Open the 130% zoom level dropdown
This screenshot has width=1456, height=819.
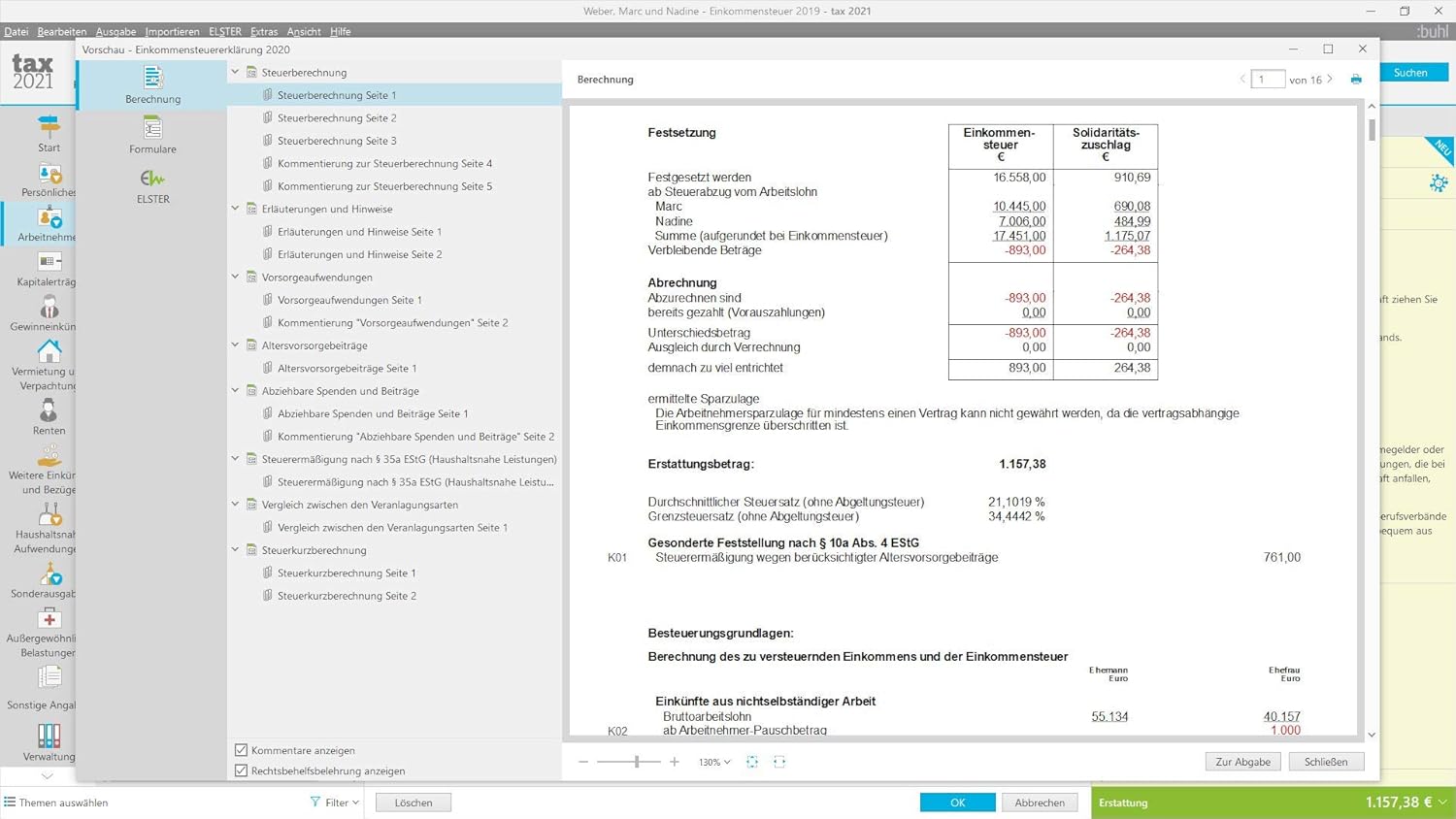(714, 762)
